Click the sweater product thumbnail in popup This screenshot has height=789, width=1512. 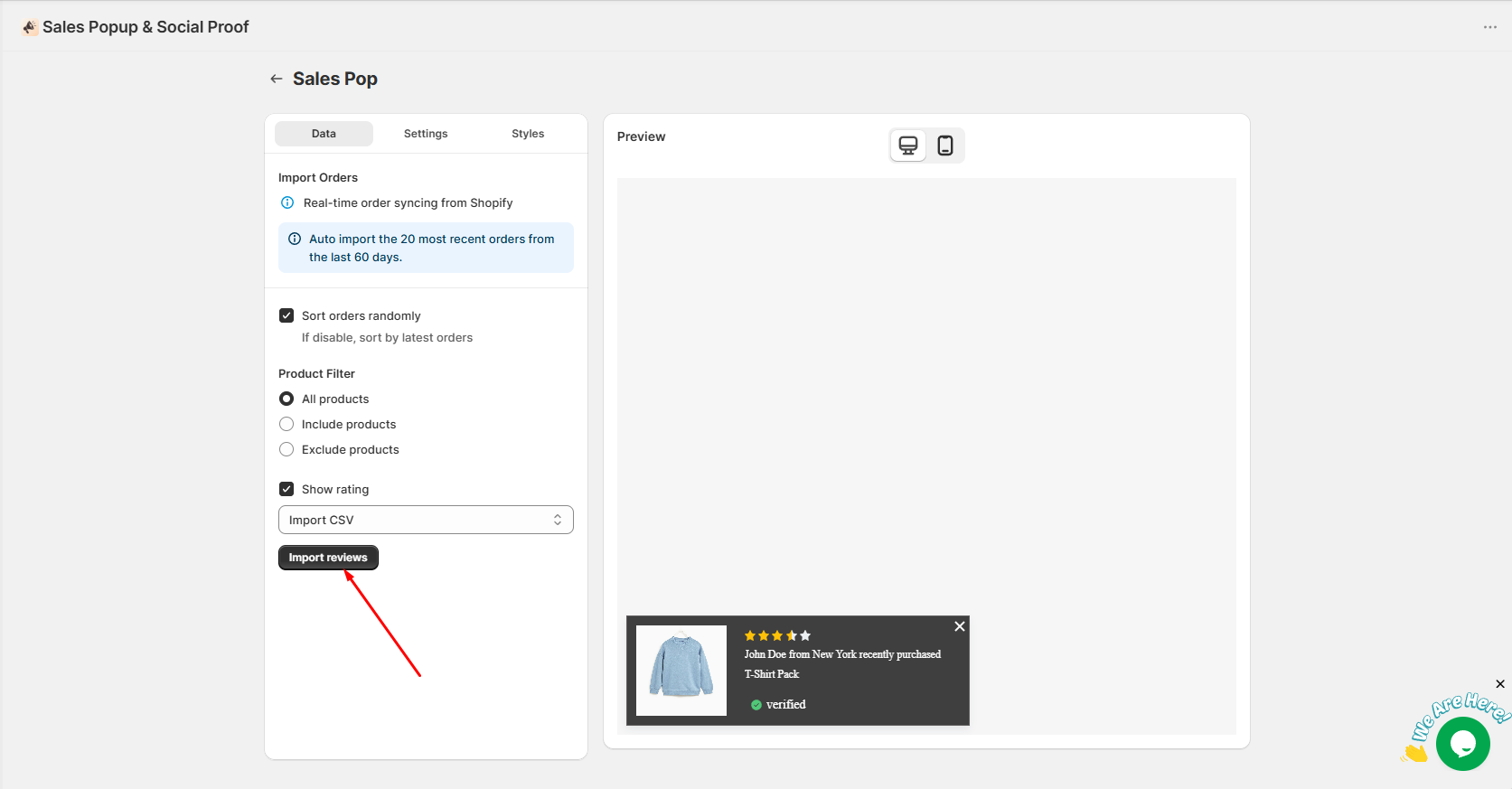coord(681,671)
